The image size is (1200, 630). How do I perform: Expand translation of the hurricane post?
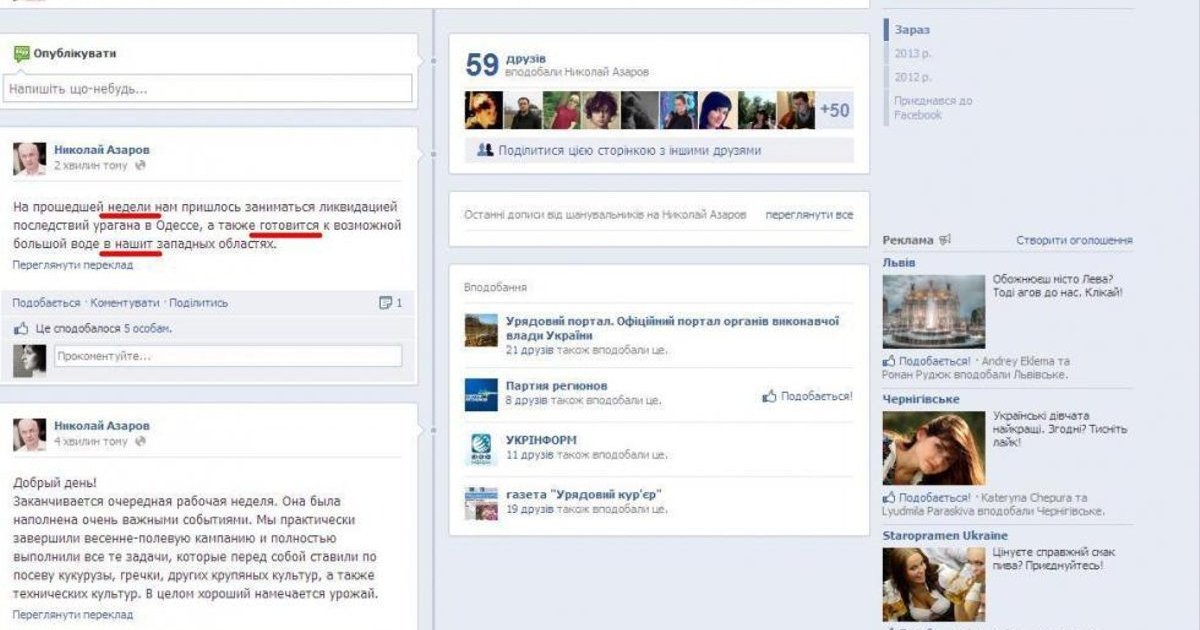[x=72, y=265]
